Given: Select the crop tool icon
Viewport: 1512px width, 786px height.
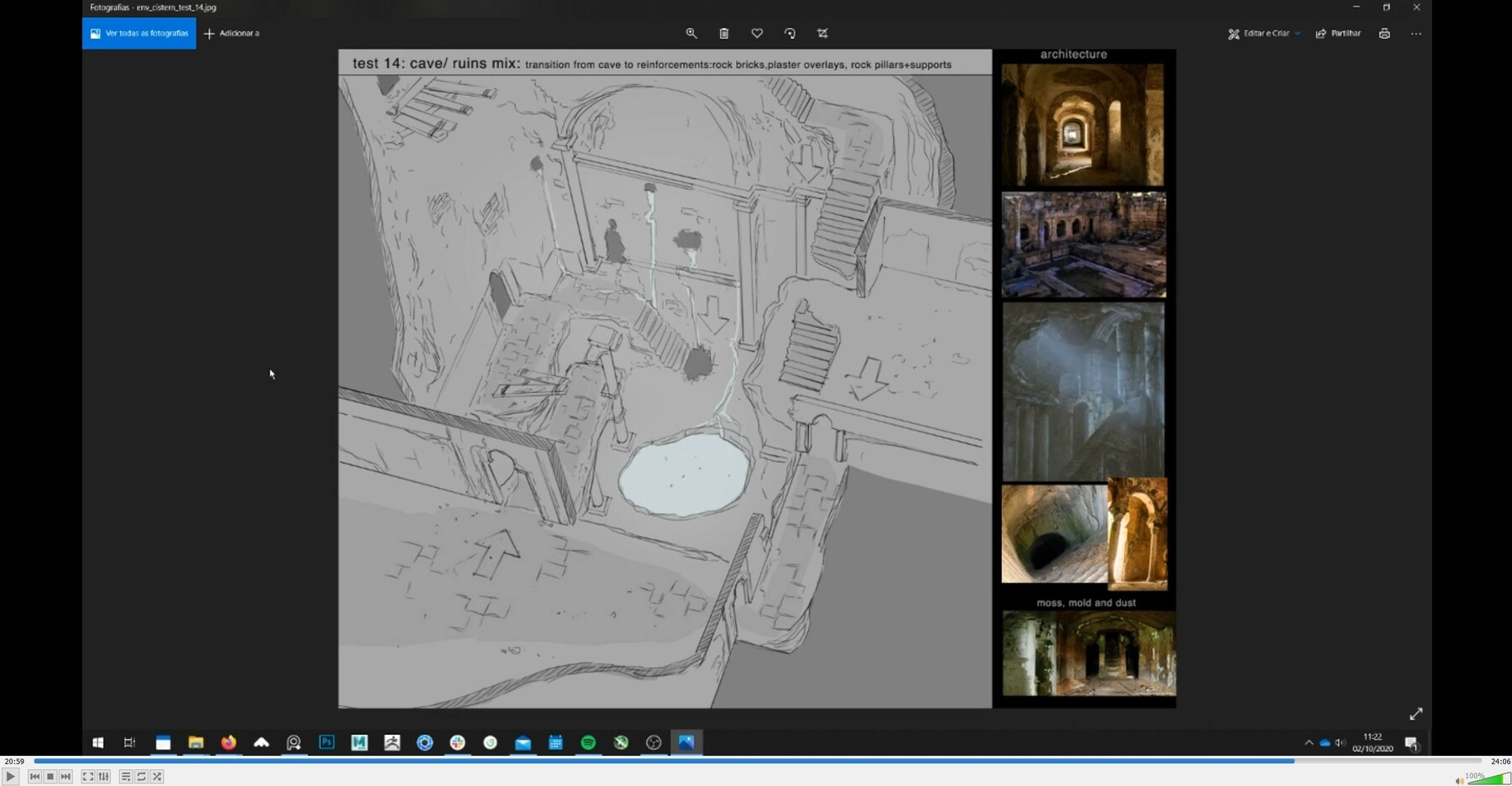Looking at the screenshot, I should [x=822, y=34].
